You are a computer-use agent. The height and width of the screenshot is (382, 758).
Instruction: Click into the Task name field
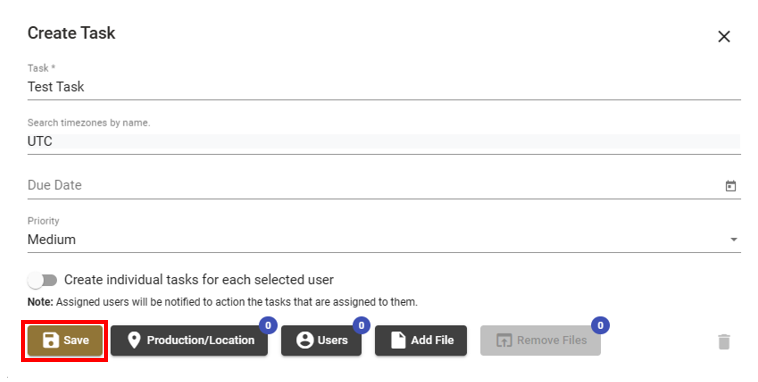[x=384, y=87]
